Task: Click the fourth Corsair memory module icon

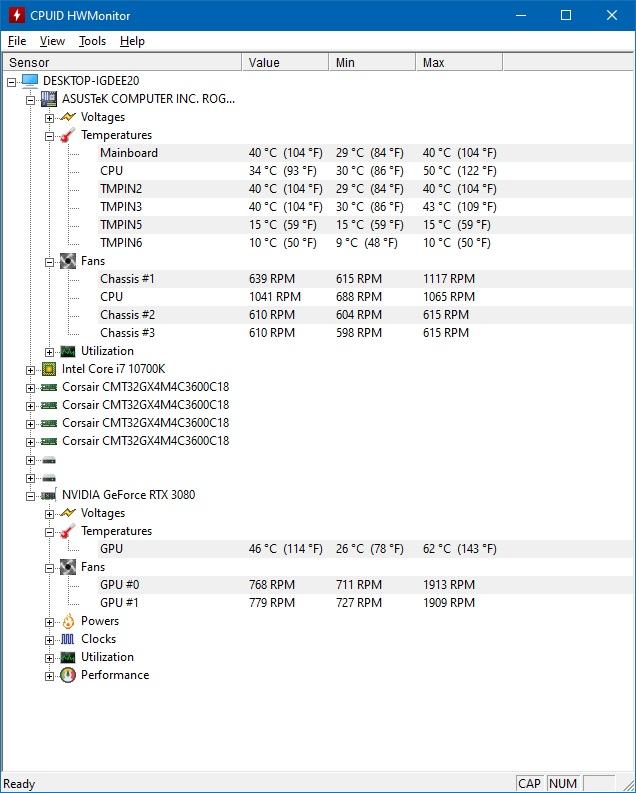Action: pos(49,441)
